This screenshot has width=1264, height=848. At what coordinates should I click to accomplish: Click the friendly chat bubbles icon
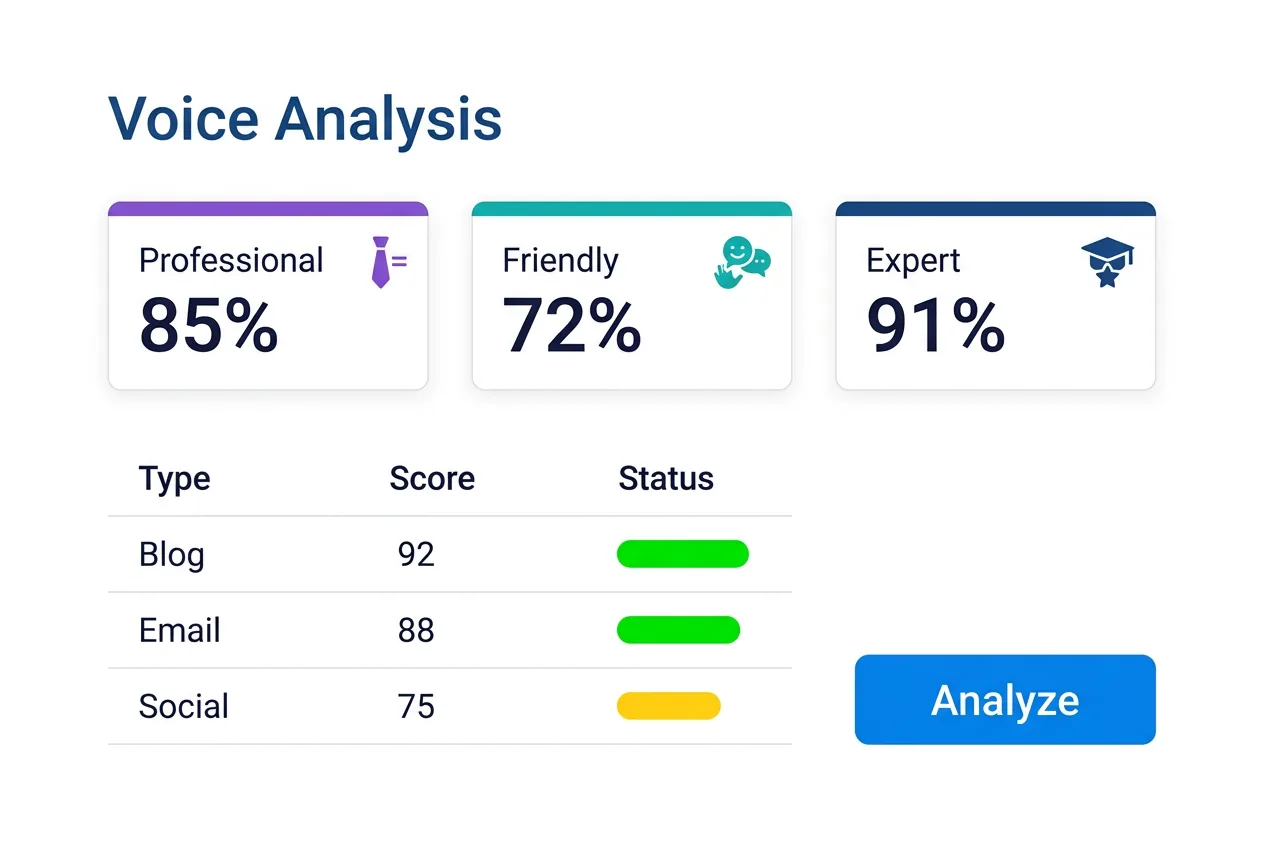742,262
